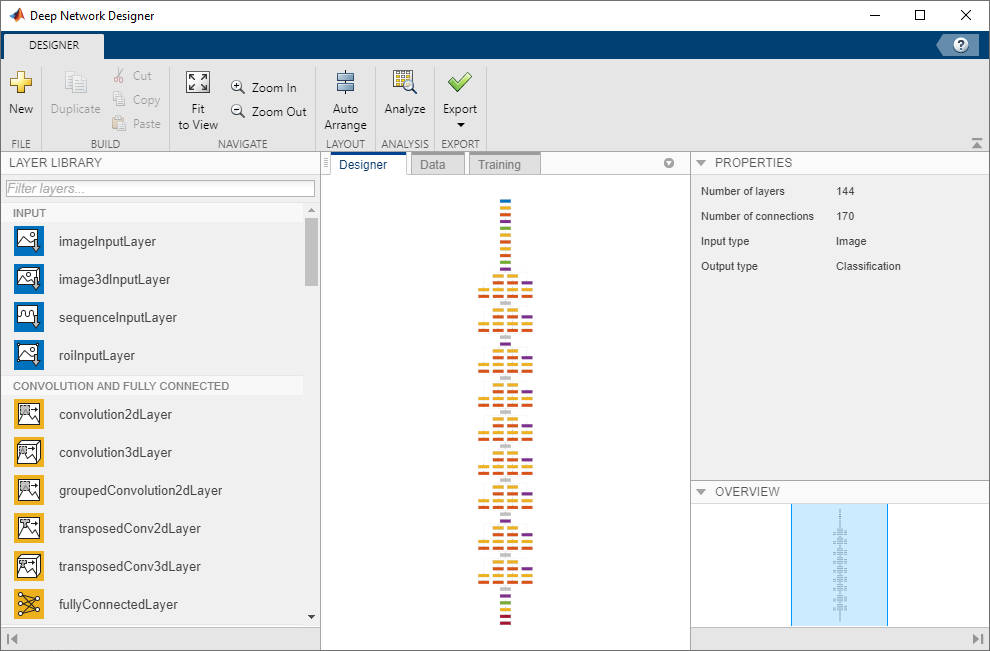Viewport: 990px width, 651px height.
Task: Click the Number of layers label
Action: 742,191
